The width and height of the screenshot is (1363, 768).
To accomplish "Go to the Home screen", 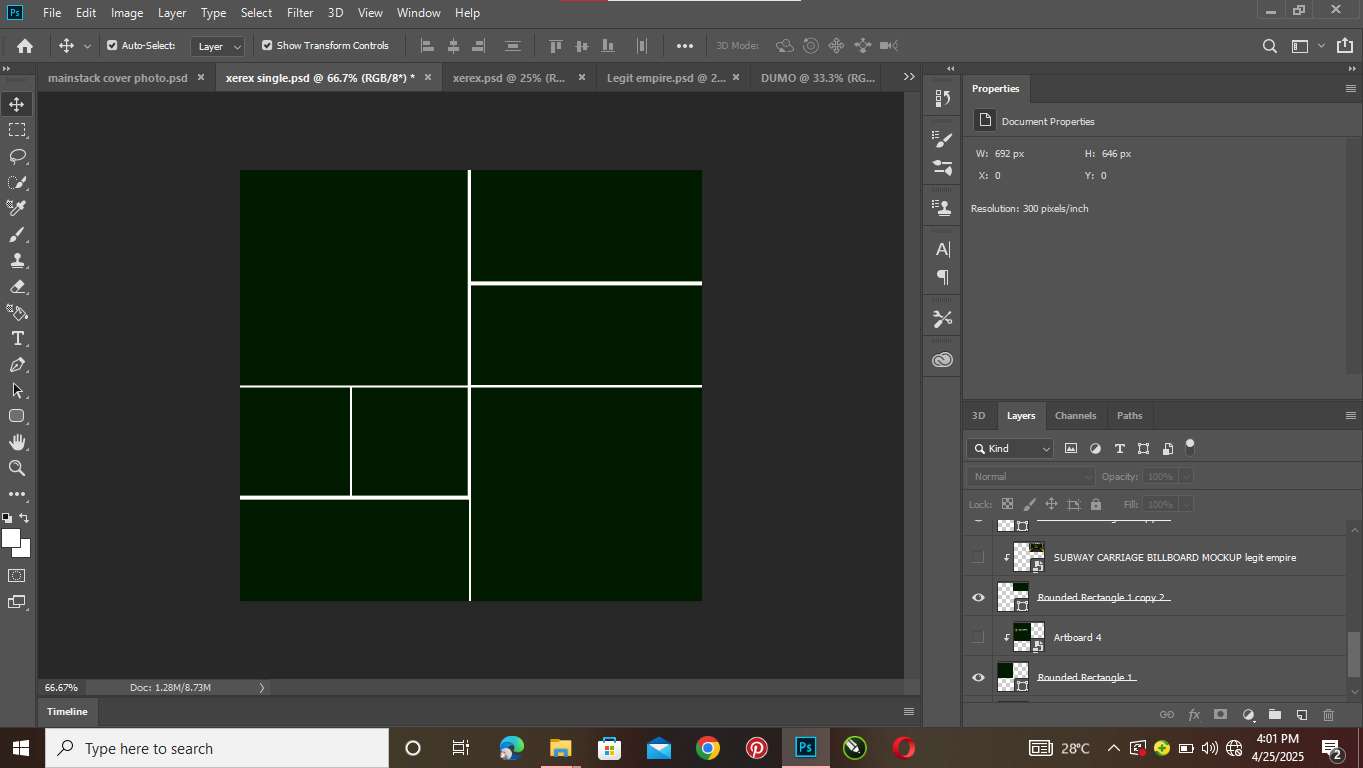I will 25,46.
